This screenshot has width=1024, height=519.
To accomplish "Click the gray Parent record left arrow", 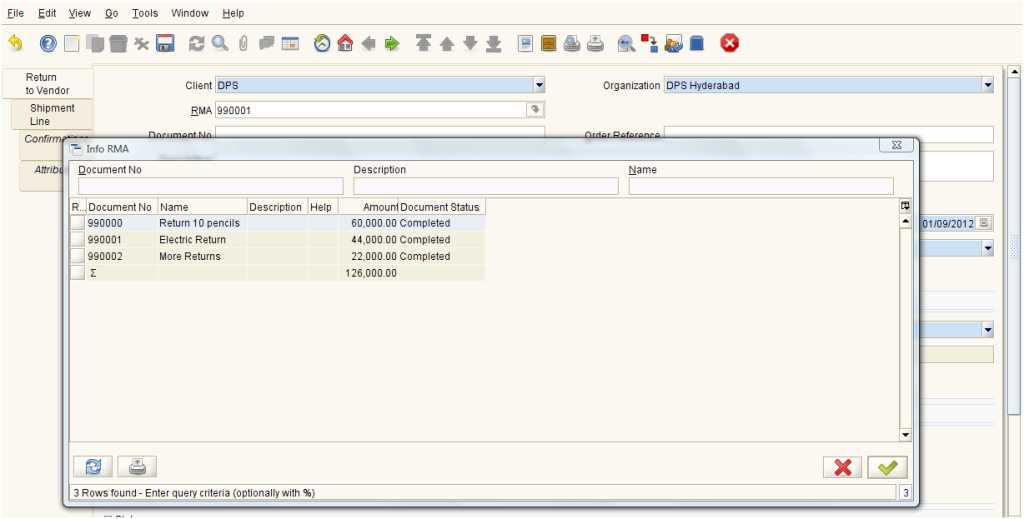I will click(x=368, y=44).
